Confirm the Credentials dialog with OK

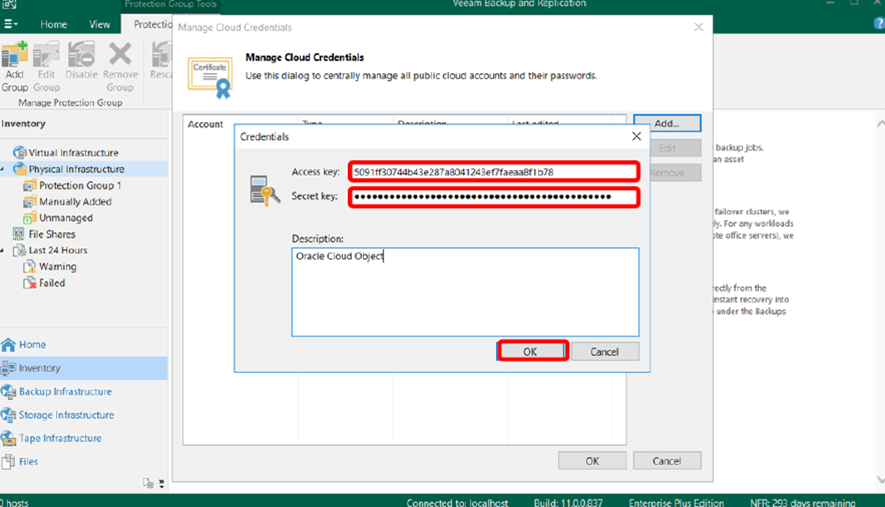(532, 351)
